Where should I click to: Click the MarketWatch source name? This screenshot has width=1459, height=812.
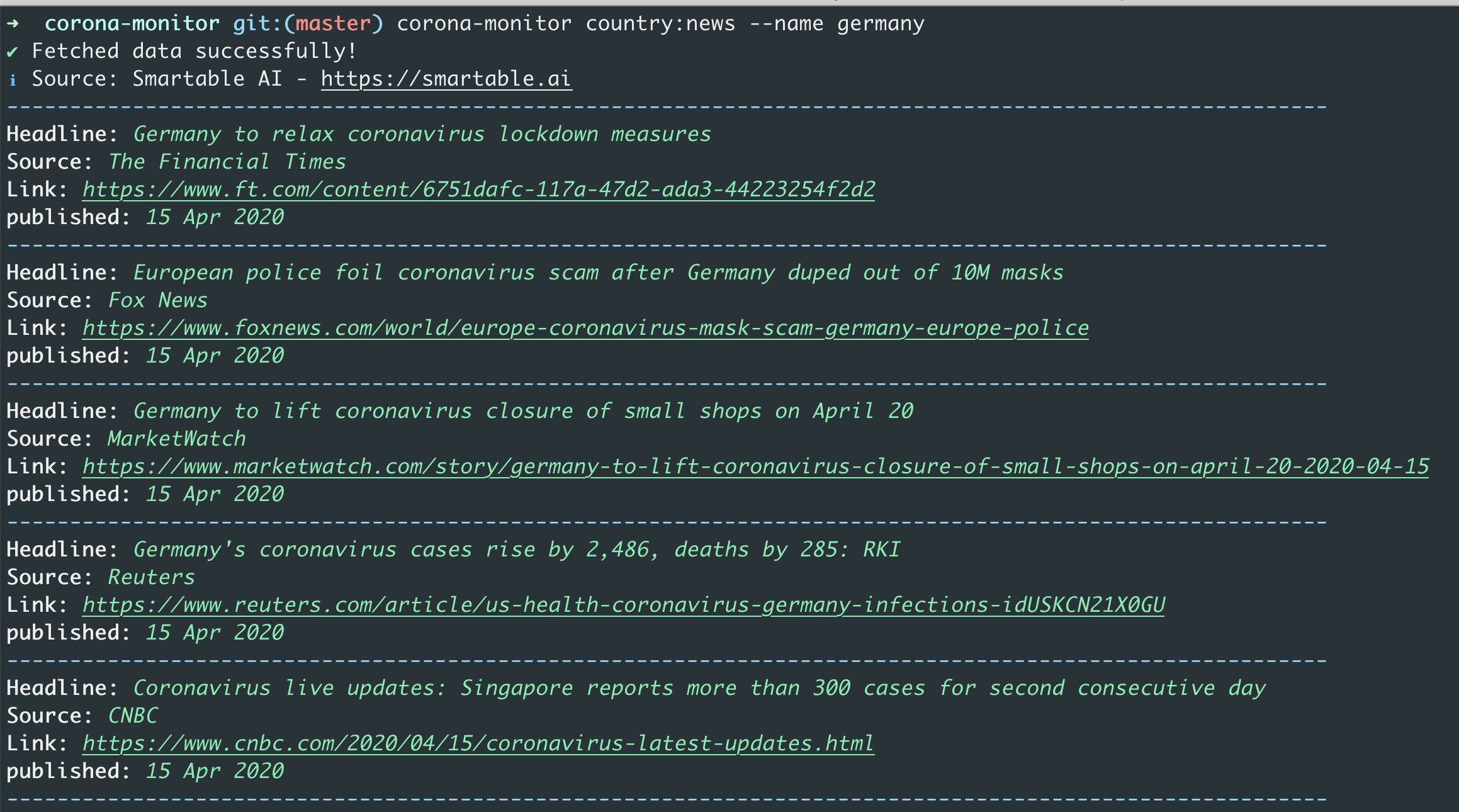[x=176, y=439]
